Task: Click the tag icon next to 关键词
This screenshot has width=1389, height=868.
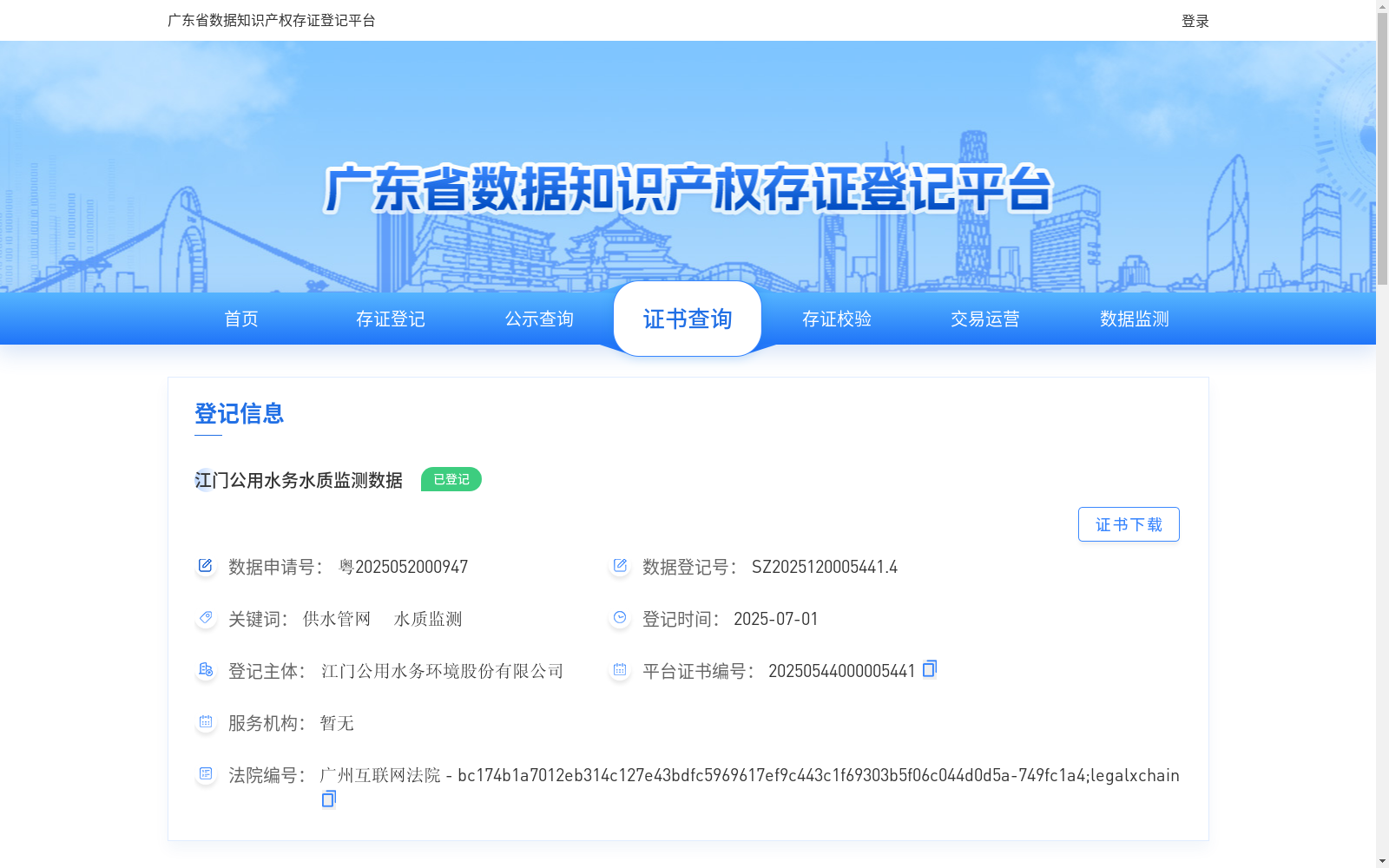Action: tap(205, 617)
